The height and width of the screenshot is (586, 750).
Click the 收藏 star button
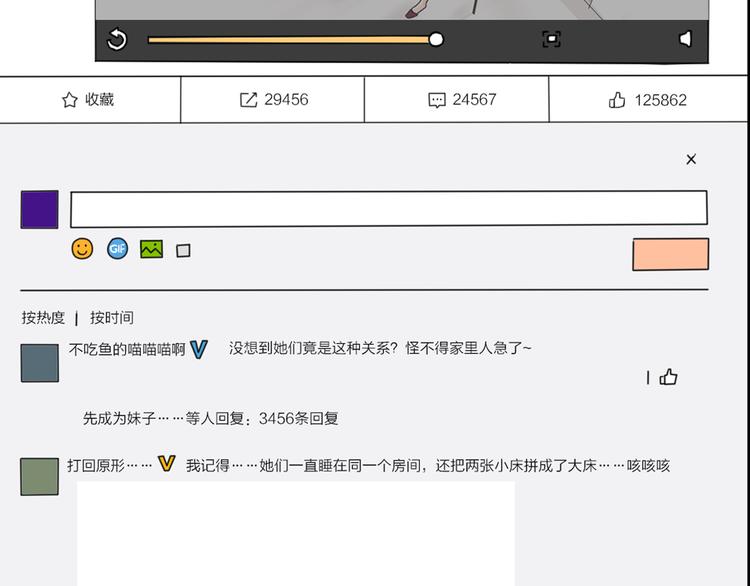(x=88, y=100)
